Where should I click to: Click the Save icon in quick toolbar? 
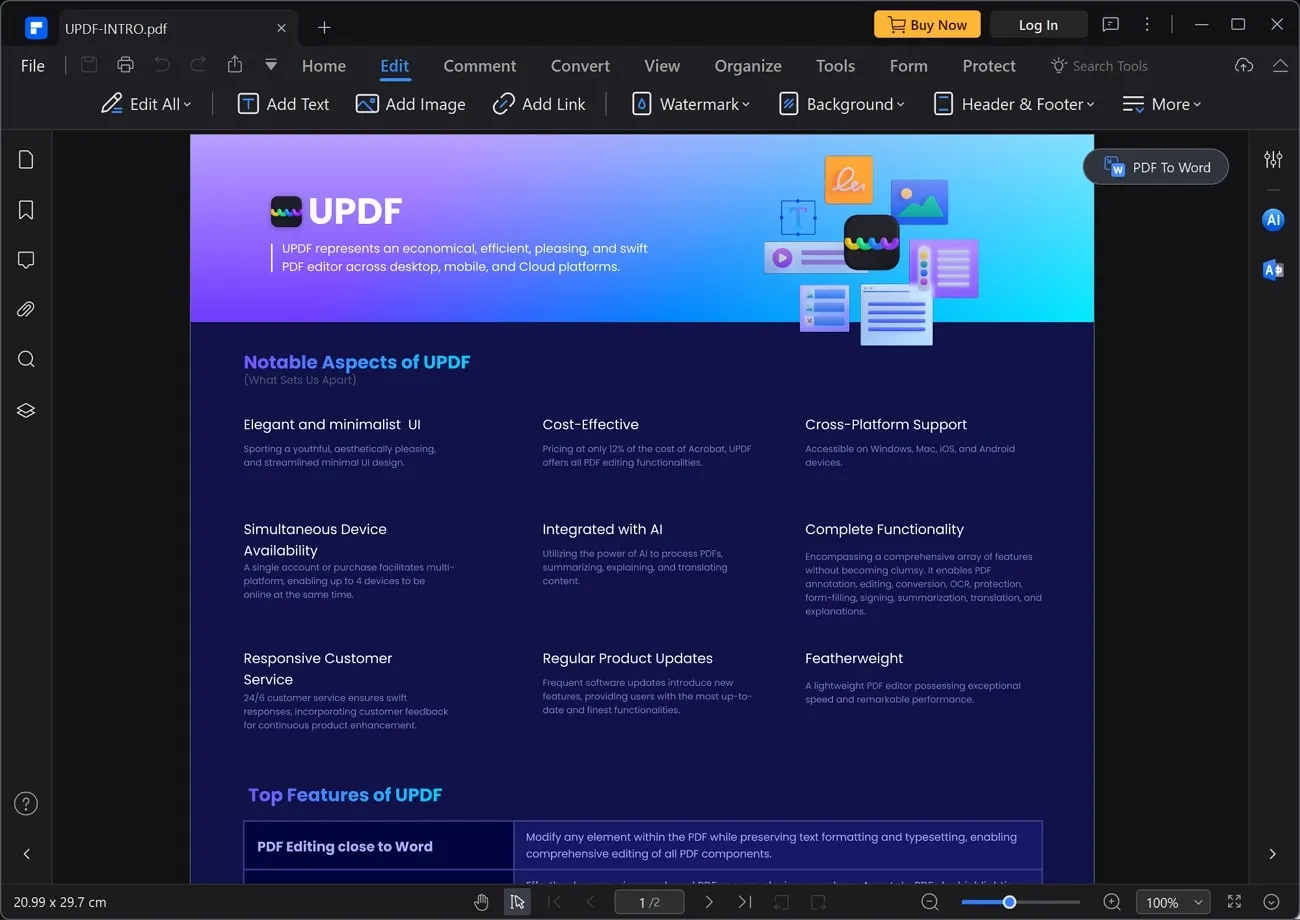(89, 65)
